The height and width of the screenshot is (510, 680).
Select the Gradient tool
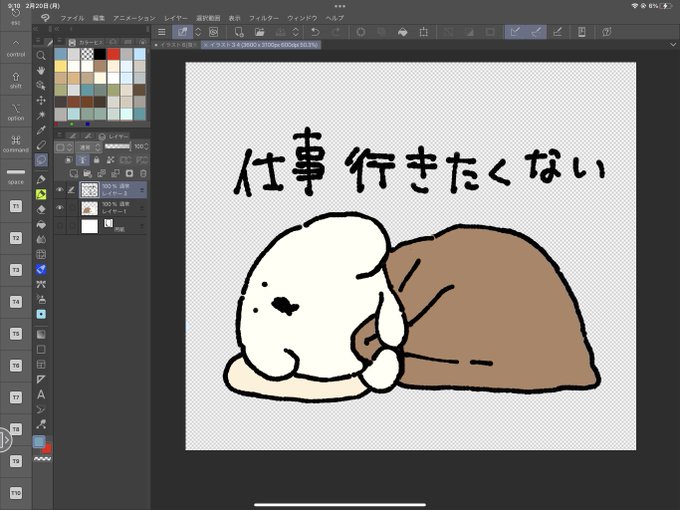[x=41, y=334]
